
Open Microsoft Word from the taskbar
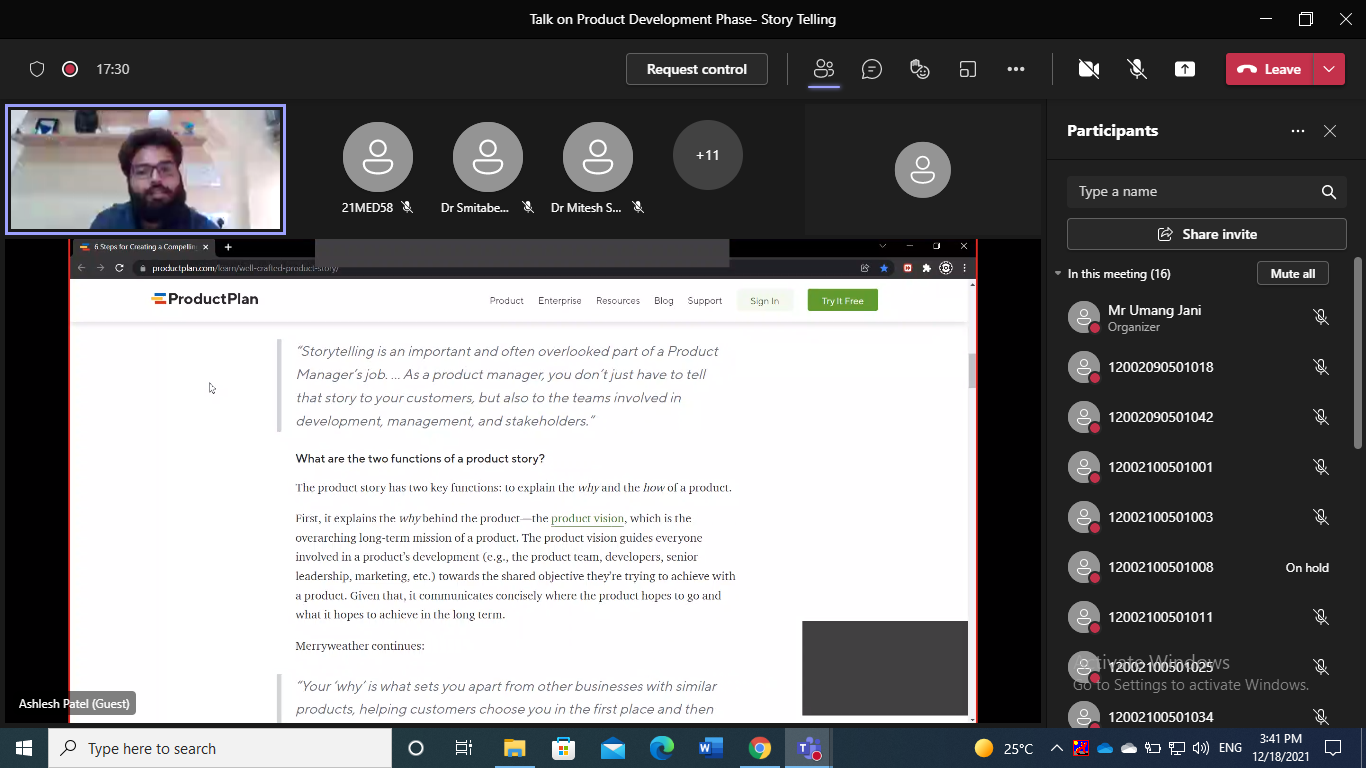(x=711, y=748)
